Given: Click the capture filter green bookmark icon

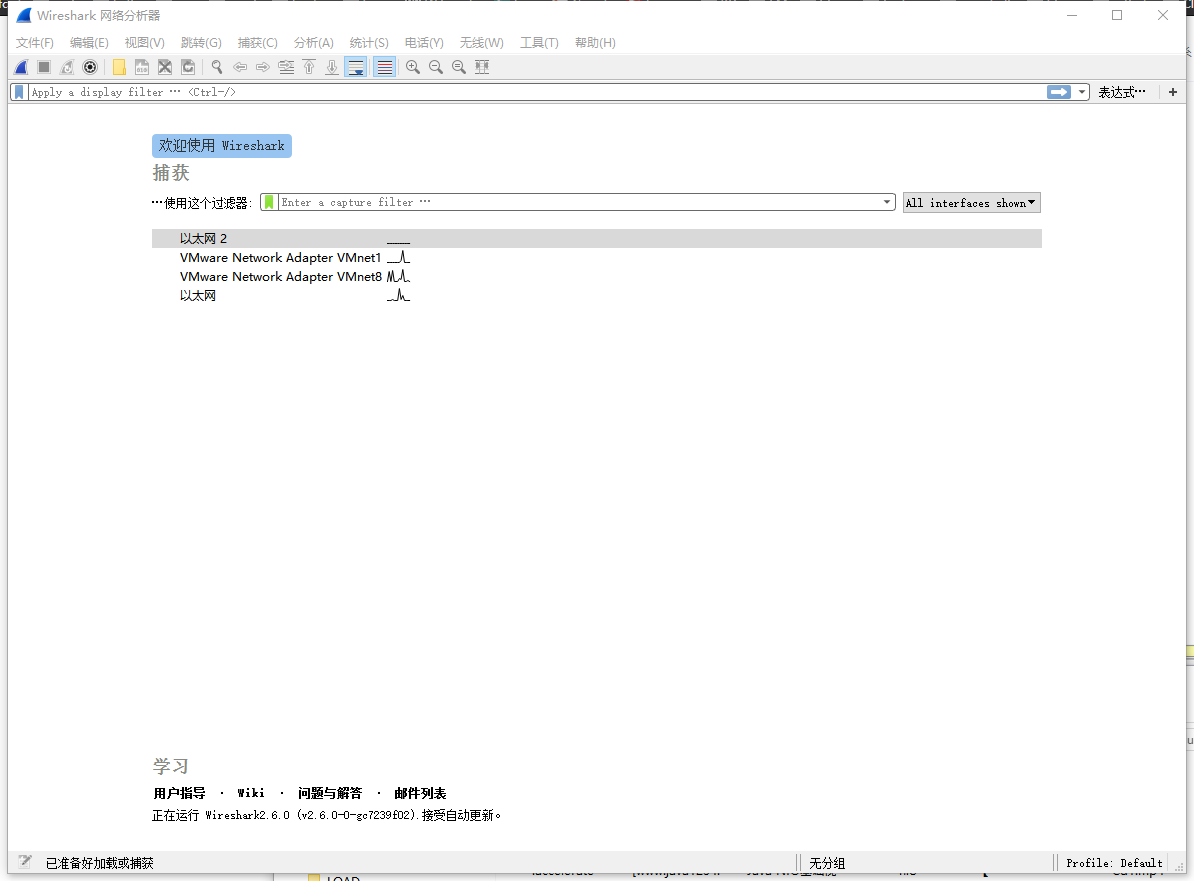Looking at the screenshot, I should pos(269,202).
